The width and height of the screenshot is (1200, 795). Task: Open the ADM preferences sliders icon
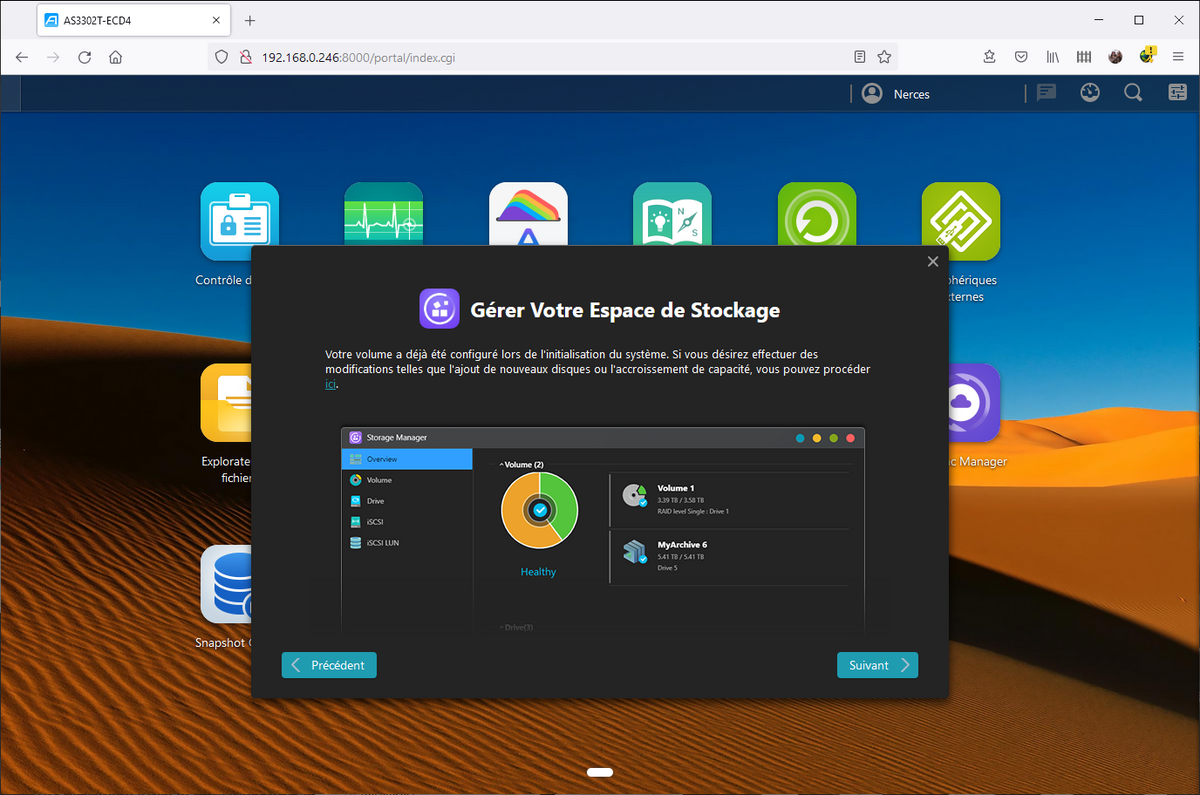1177,93
